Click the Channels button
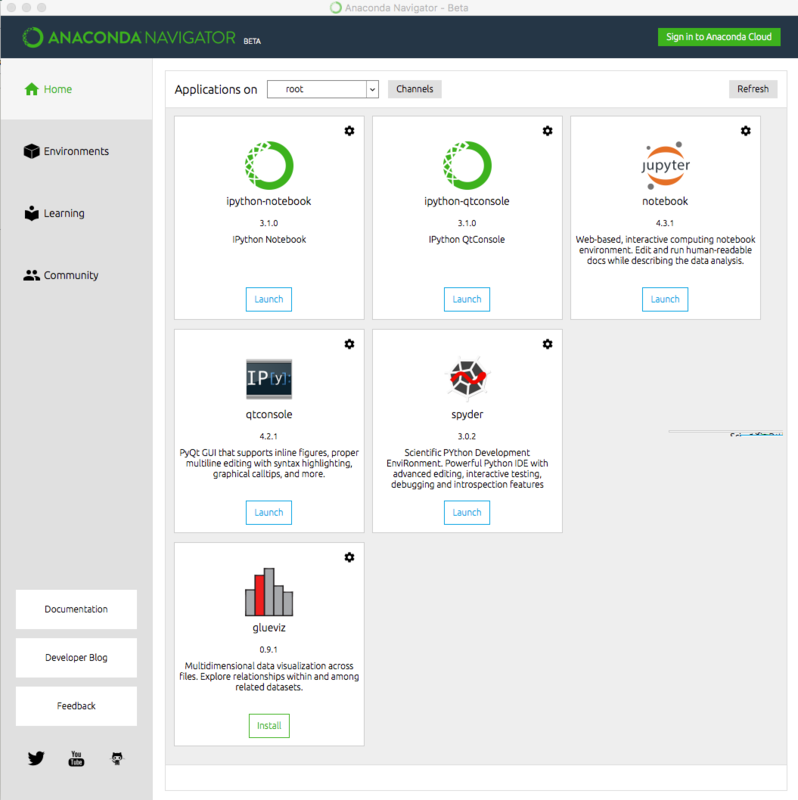The image size is (798, 800). [414, 89]
